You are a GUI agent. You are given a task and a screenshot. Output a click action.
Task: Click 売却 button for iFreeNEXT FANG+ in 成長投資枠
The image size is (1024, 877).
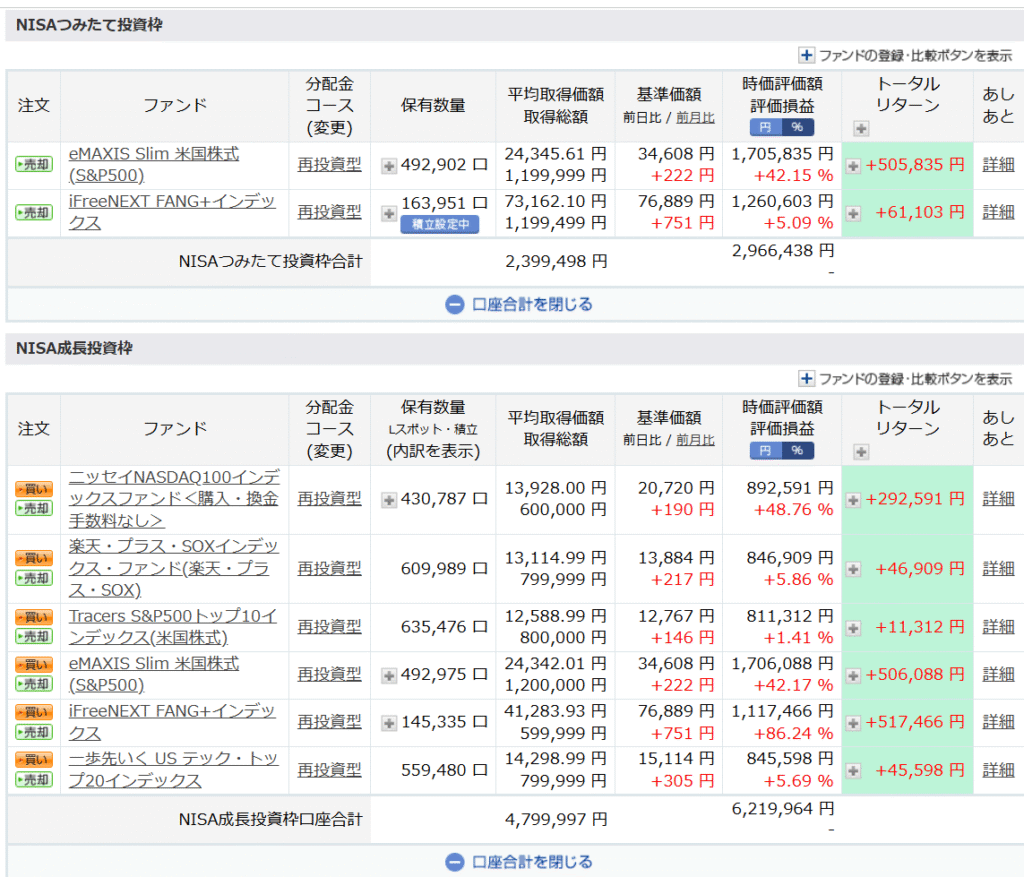click(34, 732)
